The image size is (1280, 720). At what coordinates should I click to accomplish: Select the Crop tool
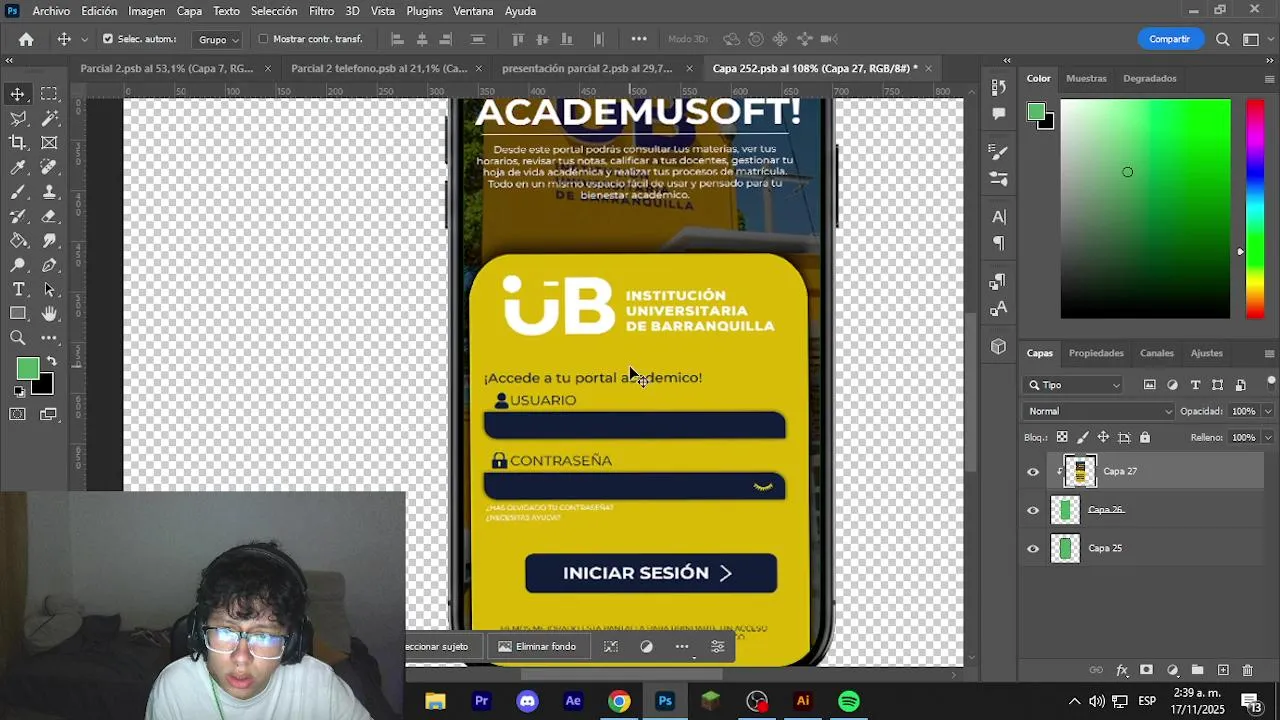point(18,143)
